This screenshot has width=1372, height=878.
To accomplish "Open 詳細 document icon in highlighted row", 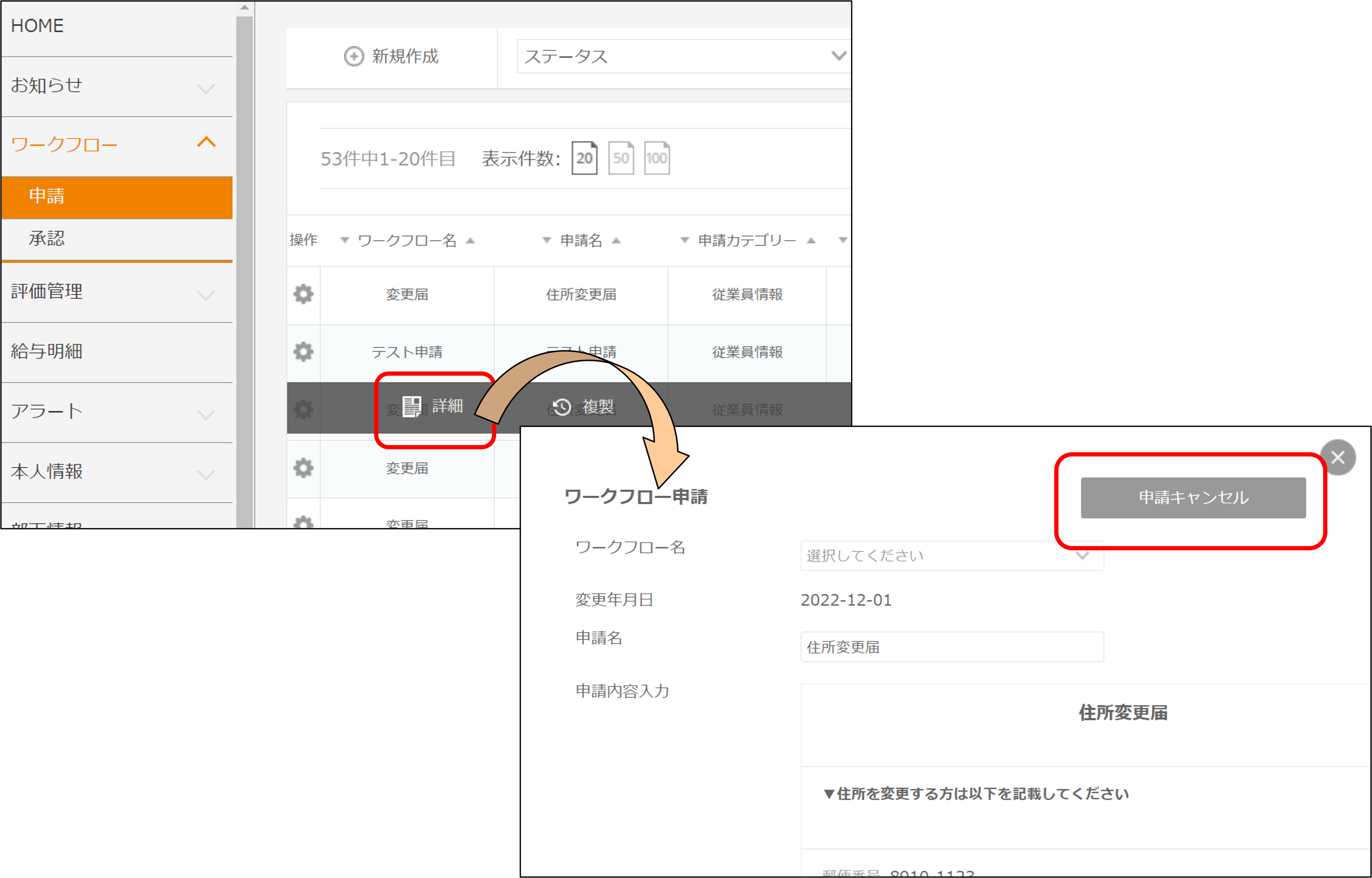I will click(412, 406).
